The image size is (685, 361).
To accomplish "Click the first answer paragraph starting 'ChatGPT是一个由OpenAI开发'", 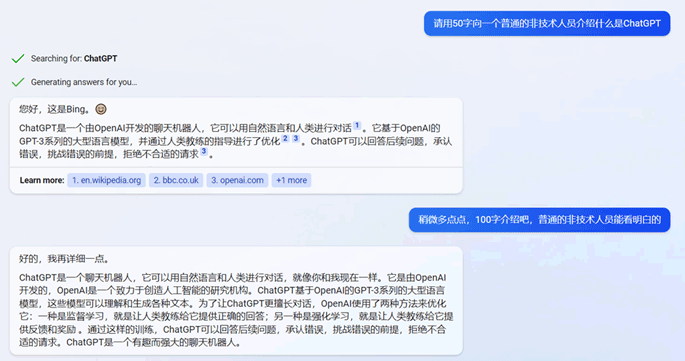I will point(235,141).
